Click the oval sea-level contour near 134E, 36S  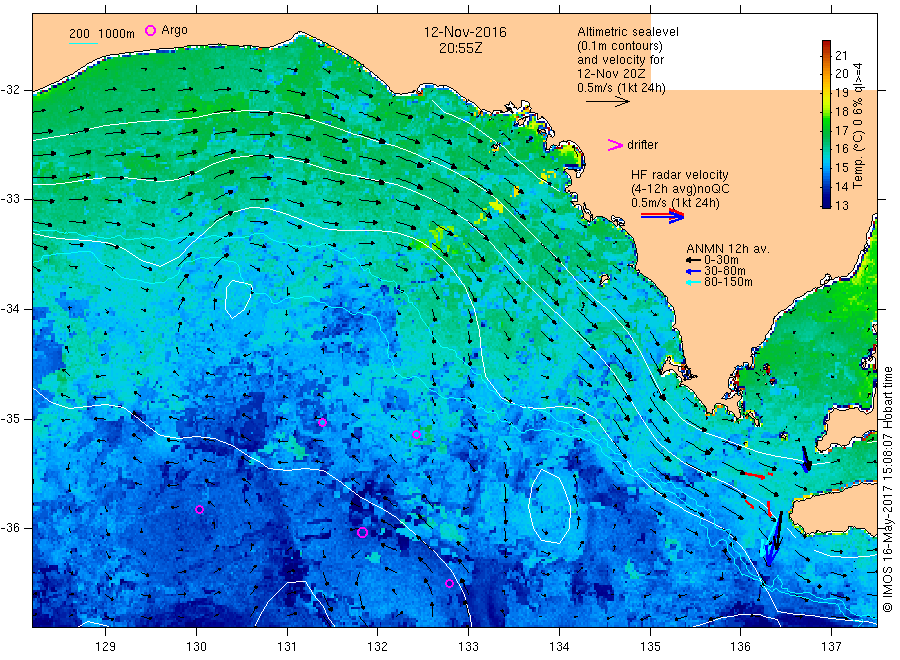(x=549, y=506)
